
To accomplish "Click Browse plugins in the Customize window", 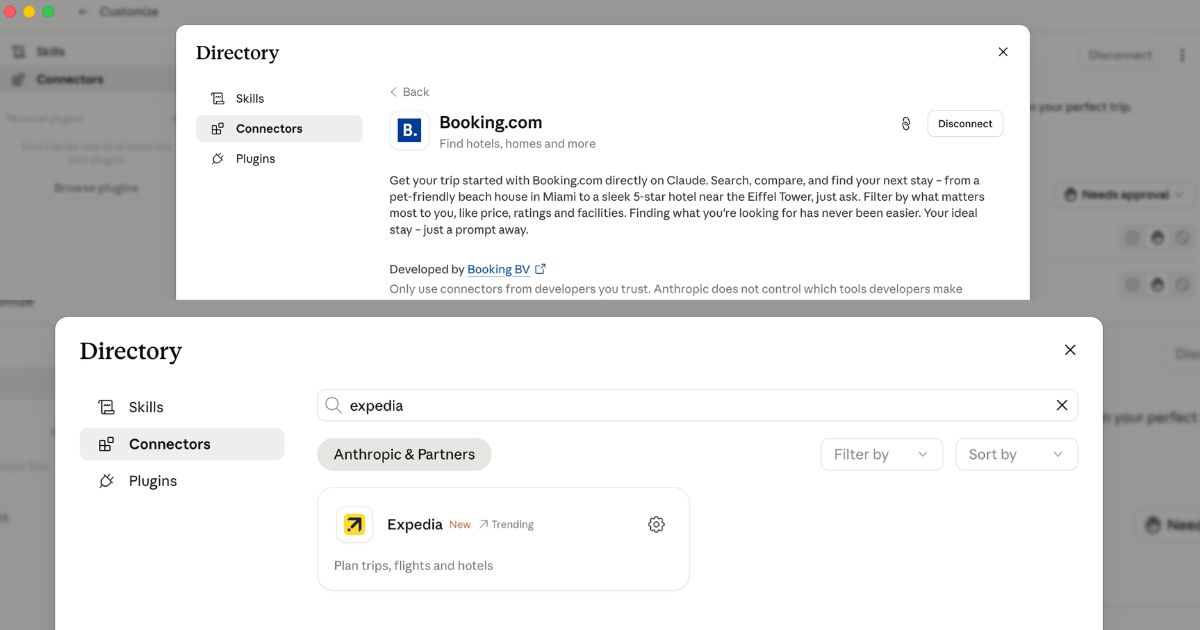I will pos(96,188).
